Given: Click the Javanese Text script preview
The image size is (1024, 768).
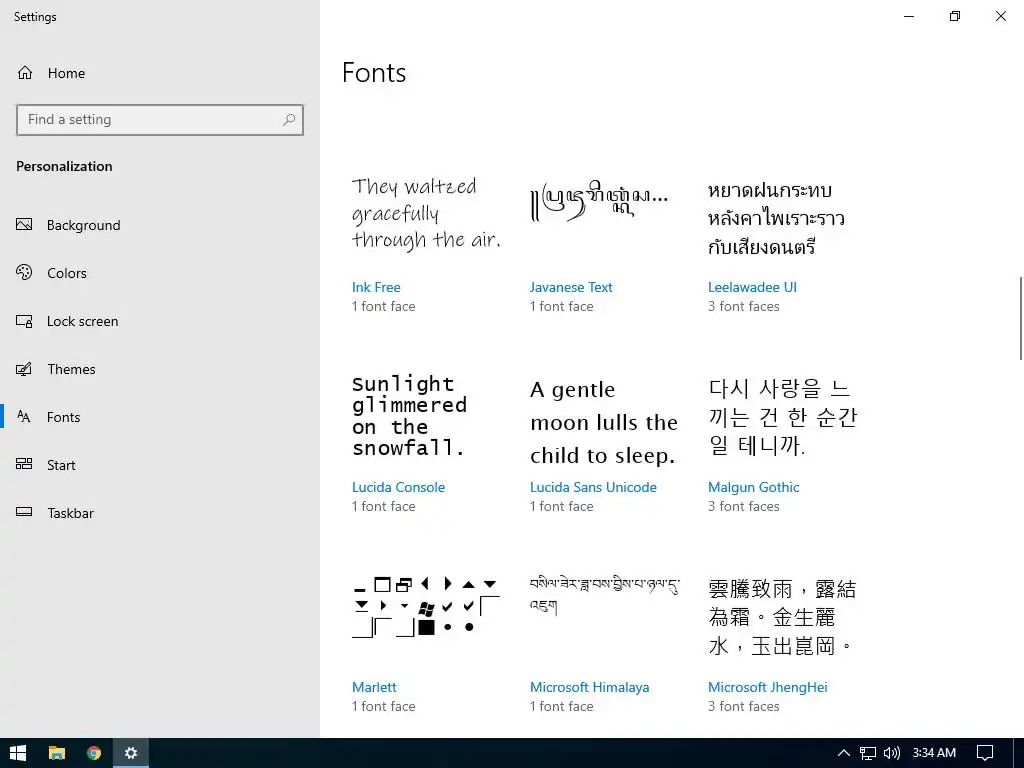Looking at the screenshot, I should point(599,200).
